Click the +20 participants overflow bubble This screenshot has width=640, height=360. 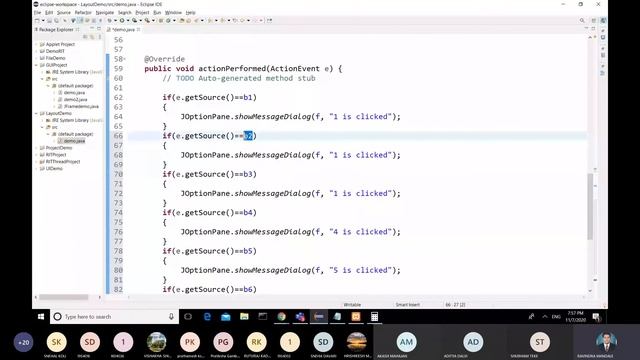click(x=23, y=342)
